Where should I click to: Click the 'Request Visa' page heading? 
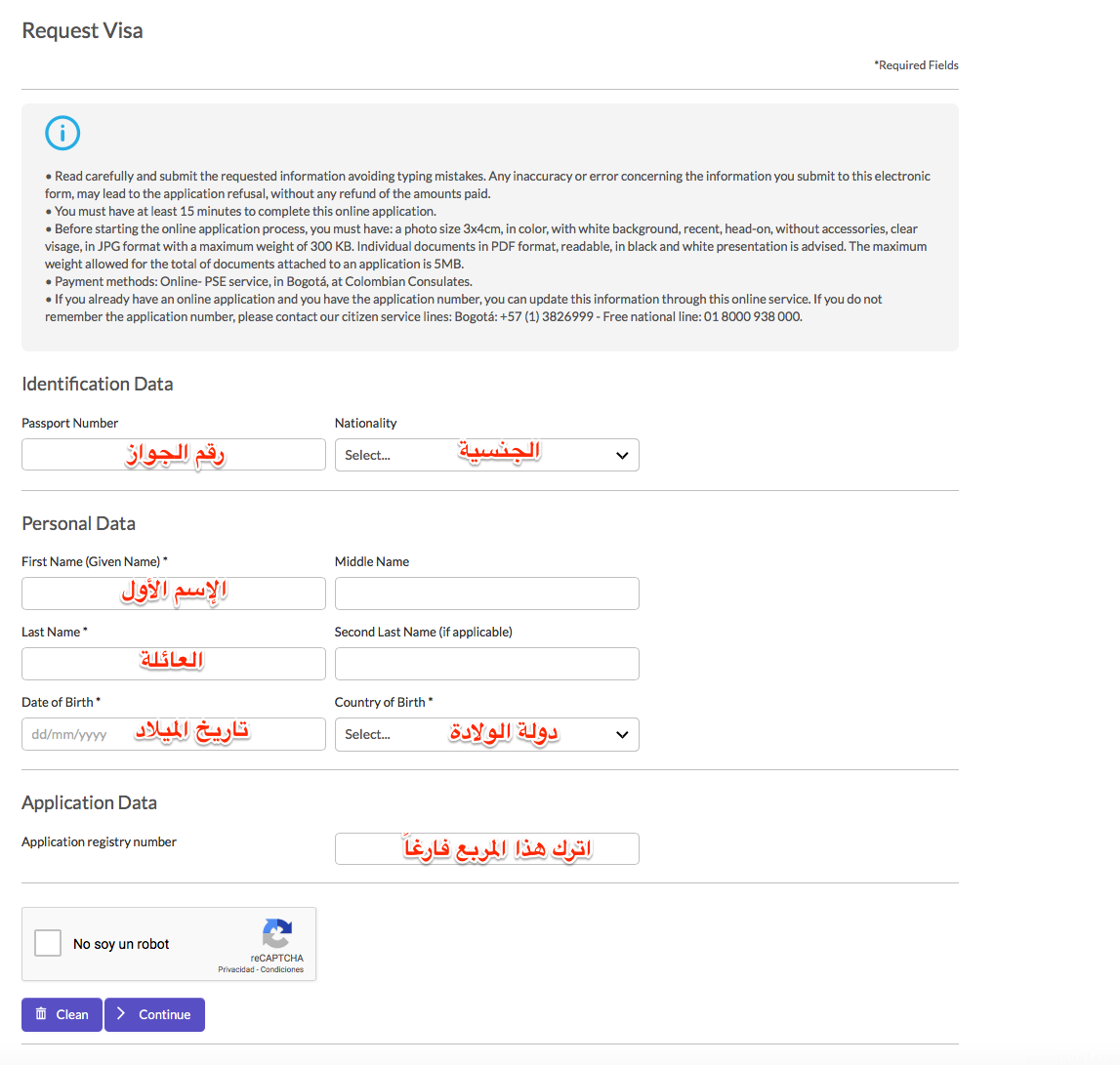82,31
